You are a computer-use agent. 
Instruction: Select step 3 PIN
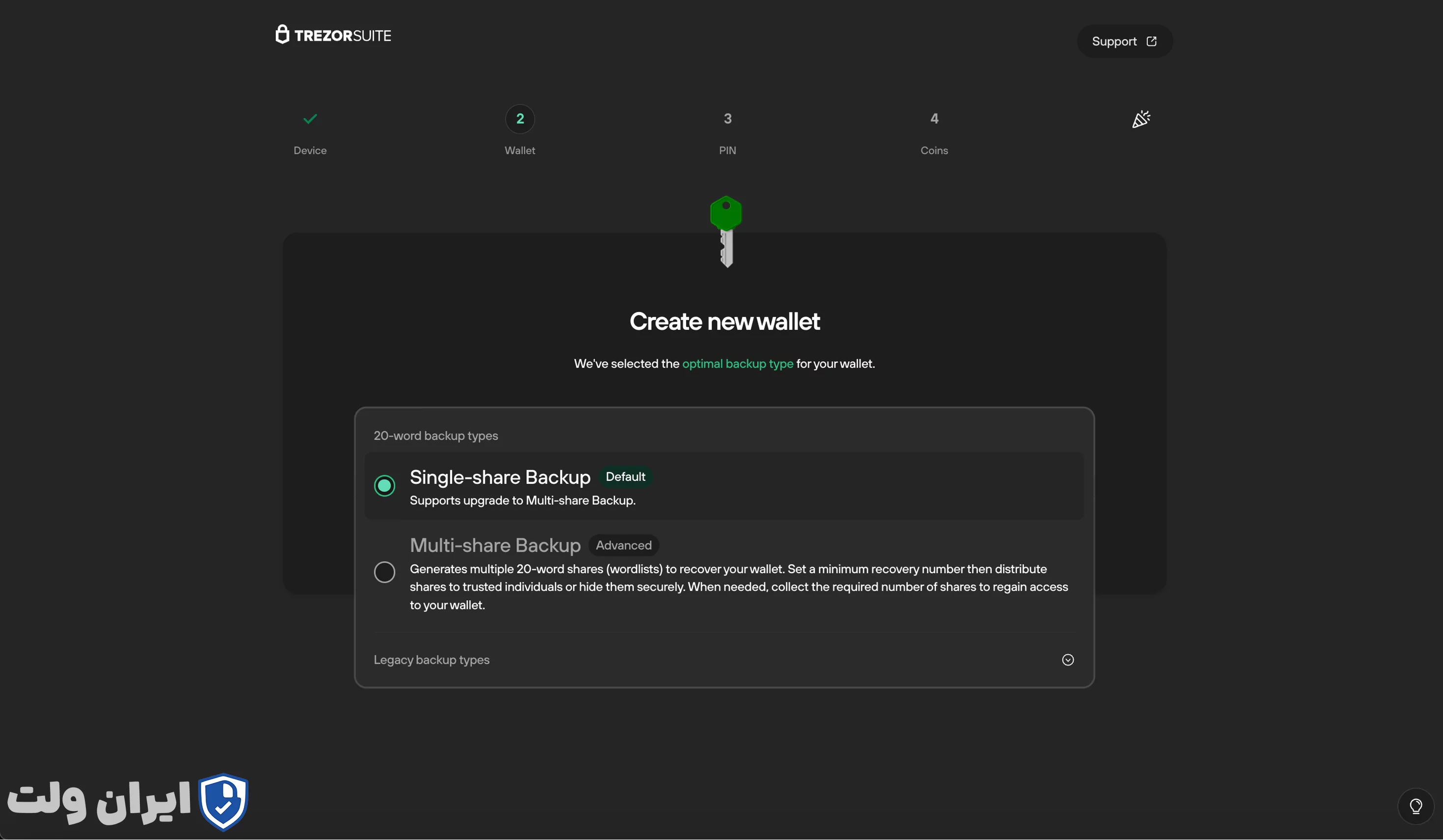(x=728, y=119)
